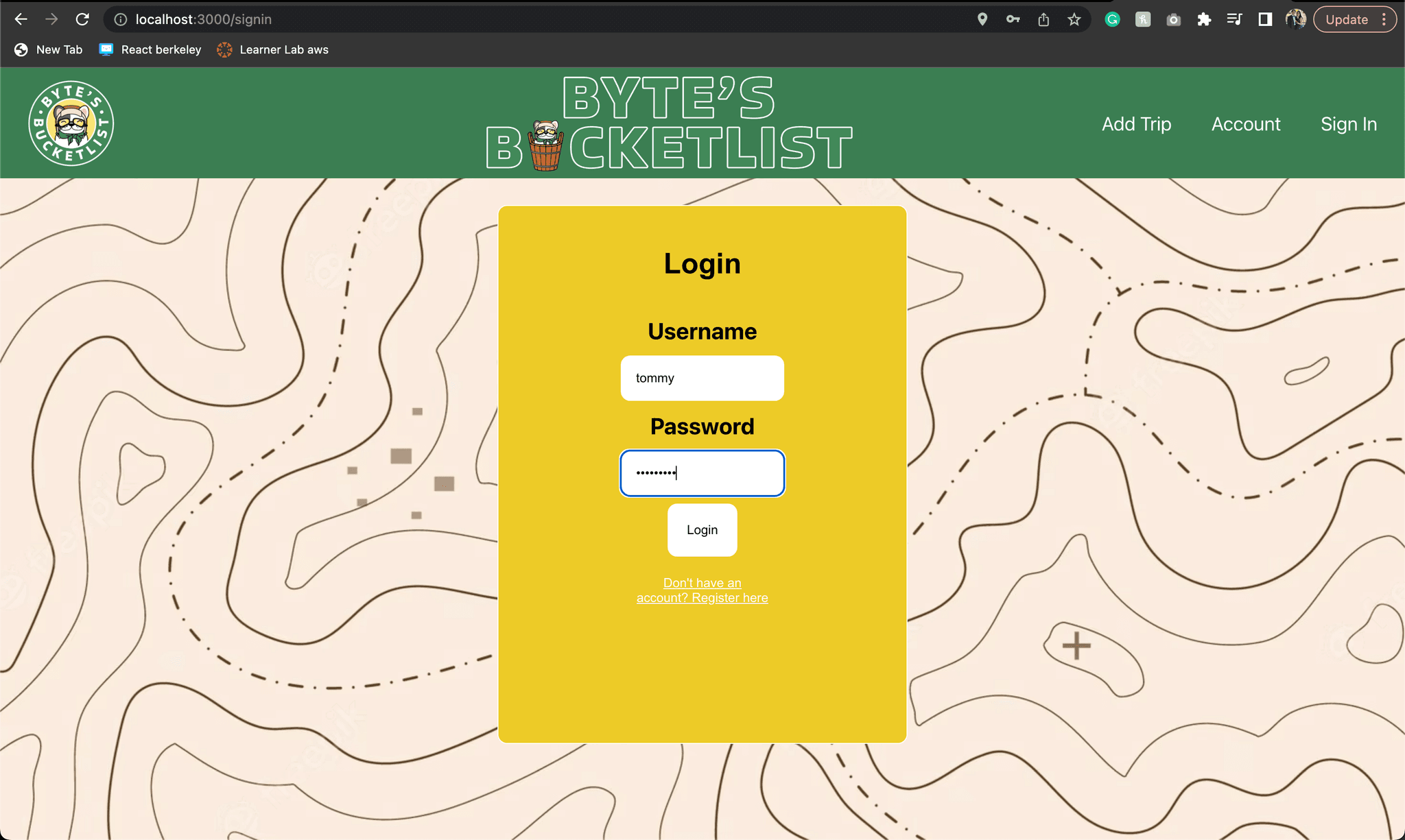Image resolution: width=1405 pixels, height=840 pixels.
Task: Click the Chrome profile avatar icon
Action: 1295,19
